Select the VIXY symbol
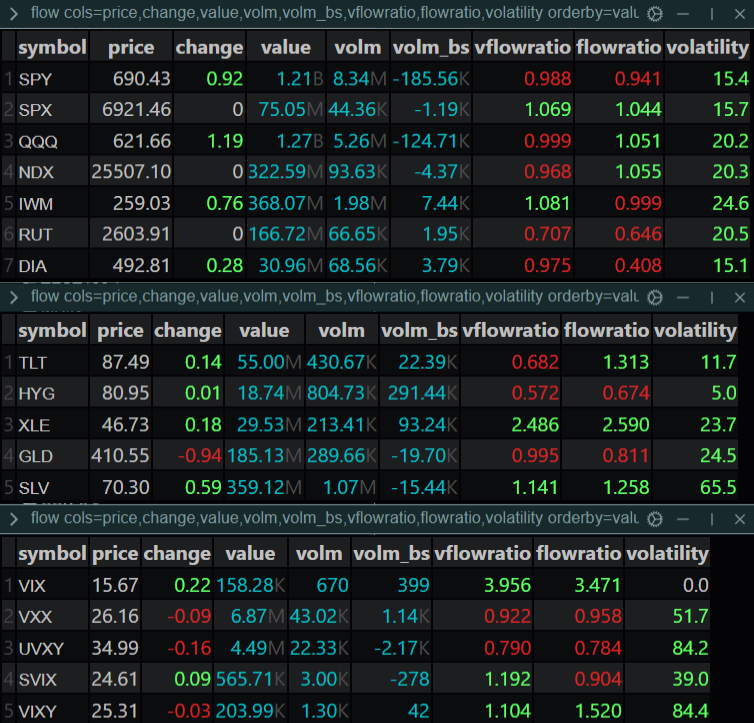 click(x=37, y=711)
